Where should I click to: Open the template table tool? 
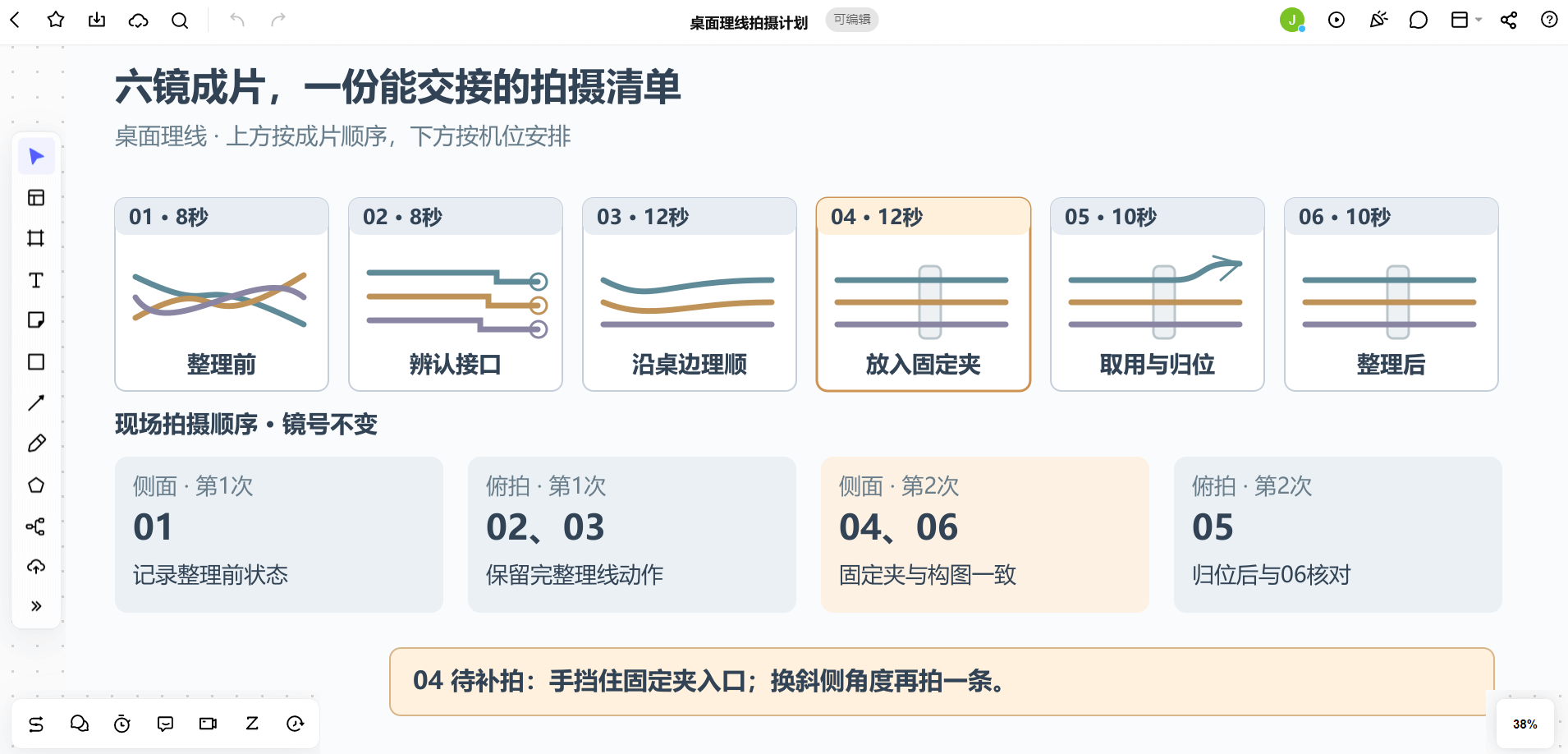tap(36, 197)
